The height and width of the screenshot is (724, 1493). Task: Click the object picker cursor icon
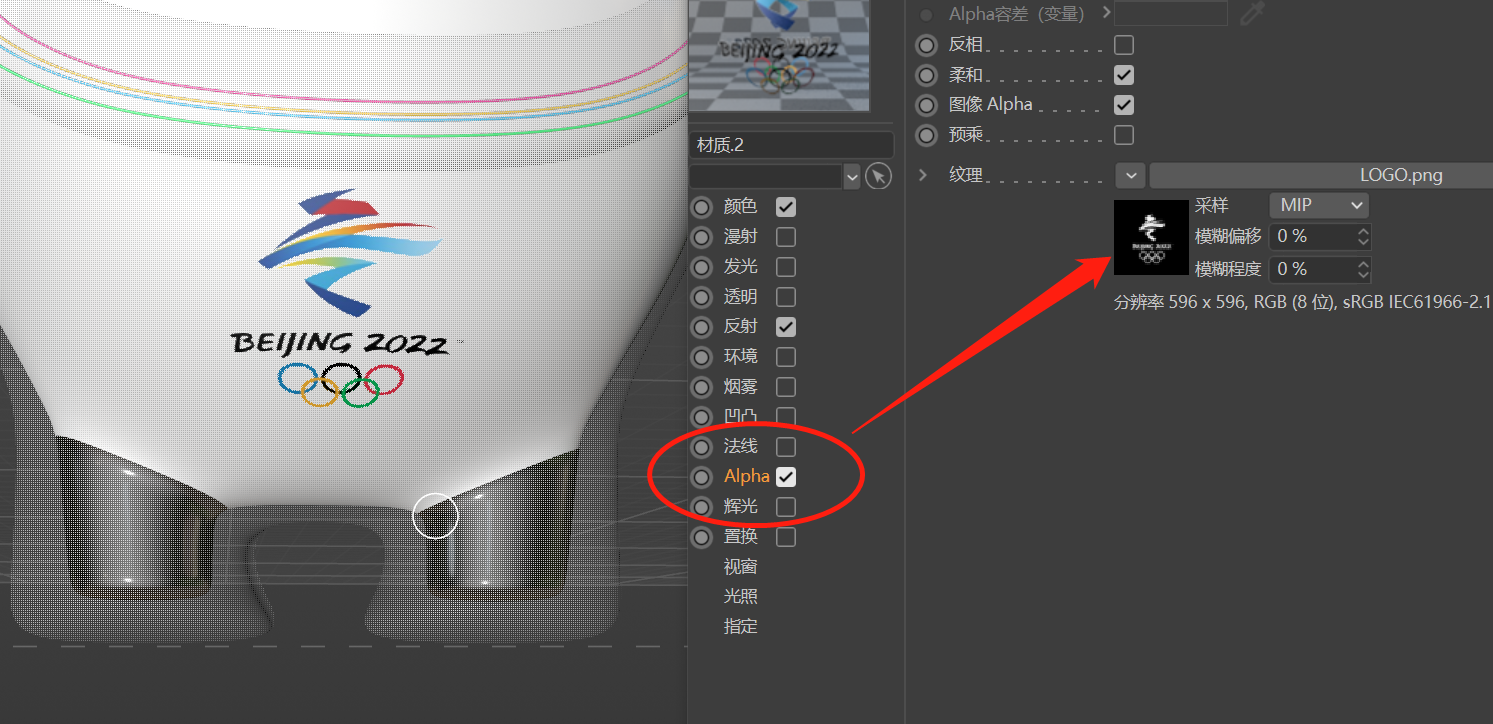[x=878, y=176]
